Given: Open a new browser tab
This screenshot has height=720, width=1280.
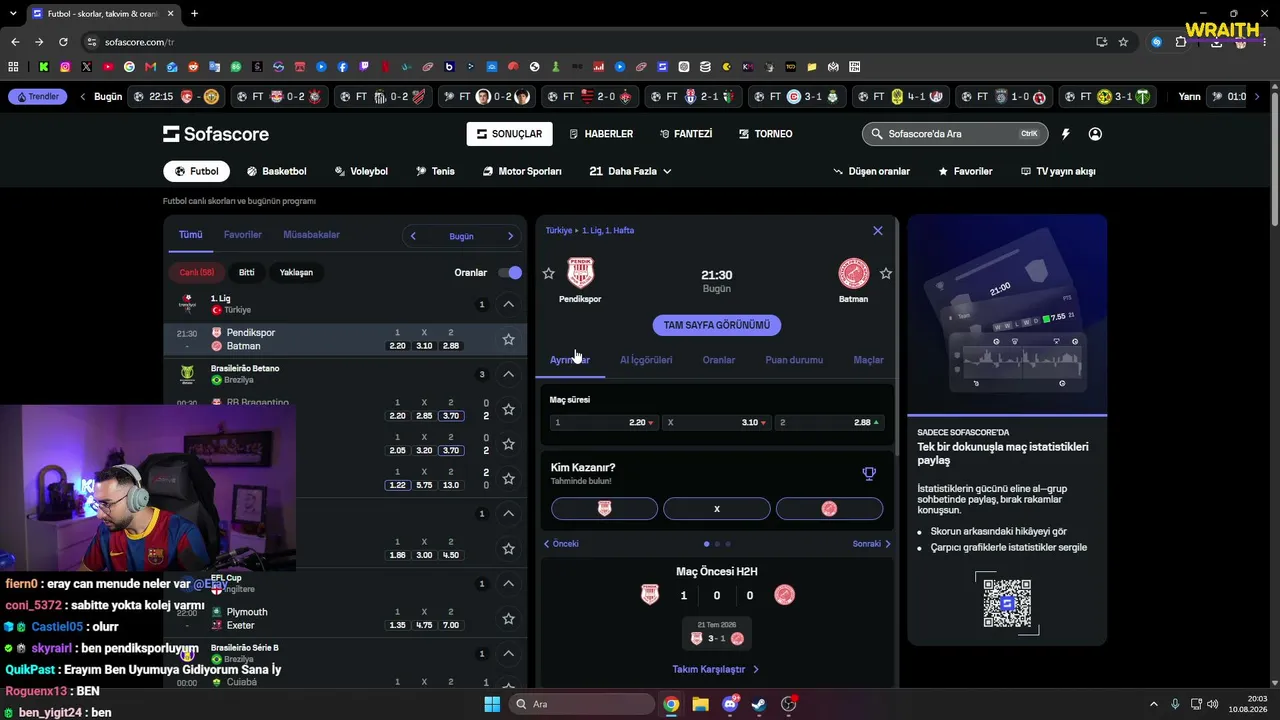Looking at the screenshot, I should pos(194,13).
